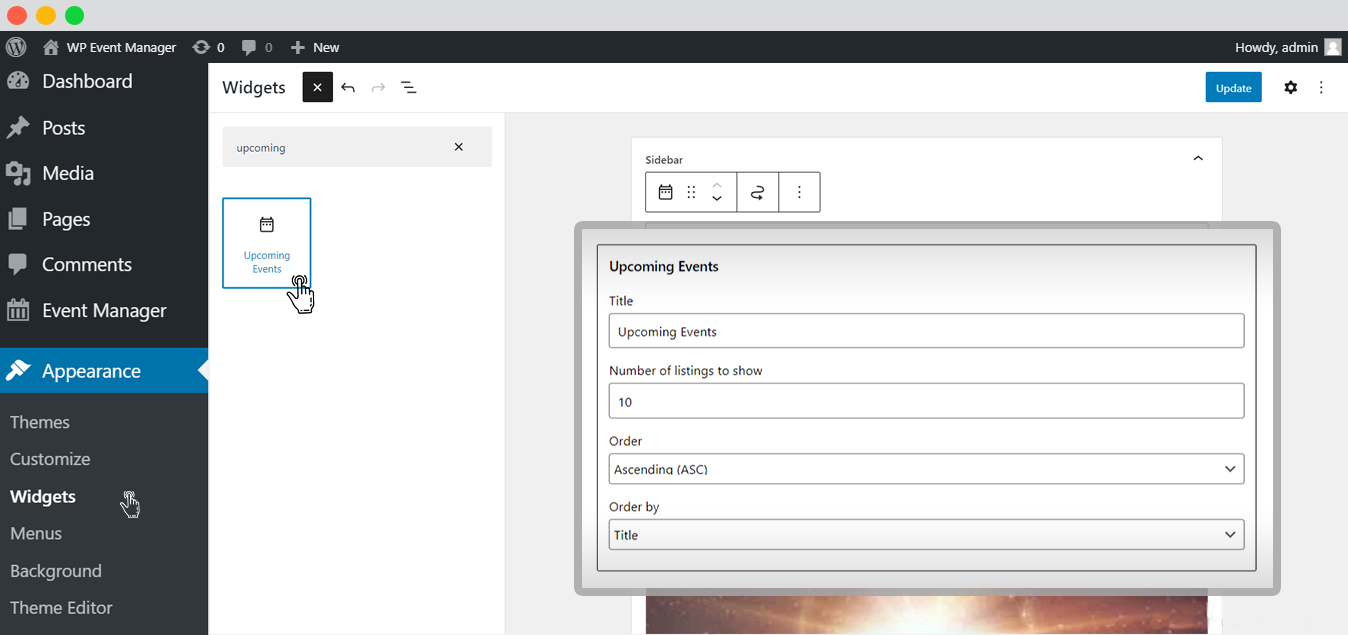The width and height of the screenshot is (1348, 635).
Task: Open block toolbar more options menu
Action: point(799,192)
